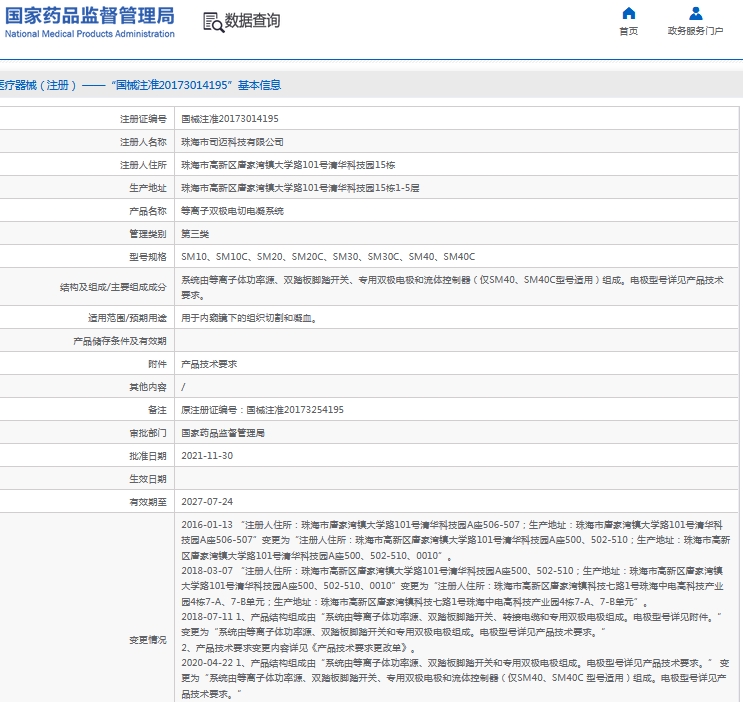Viewport: 743px width, 702px height.
Task: Click the product name 等离子双极电切电凝系统
Action: pyautogui.click(x=232, y=211)
